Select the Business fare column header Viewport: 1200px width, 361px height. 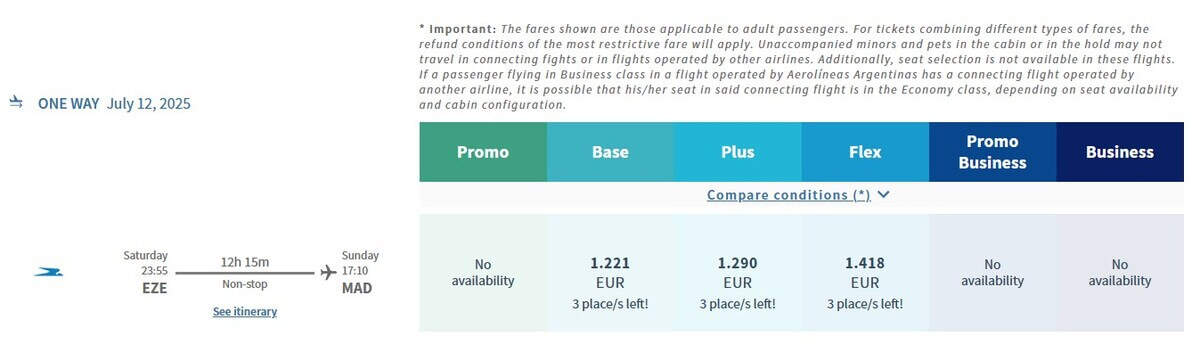click(x=1120, y=152)
